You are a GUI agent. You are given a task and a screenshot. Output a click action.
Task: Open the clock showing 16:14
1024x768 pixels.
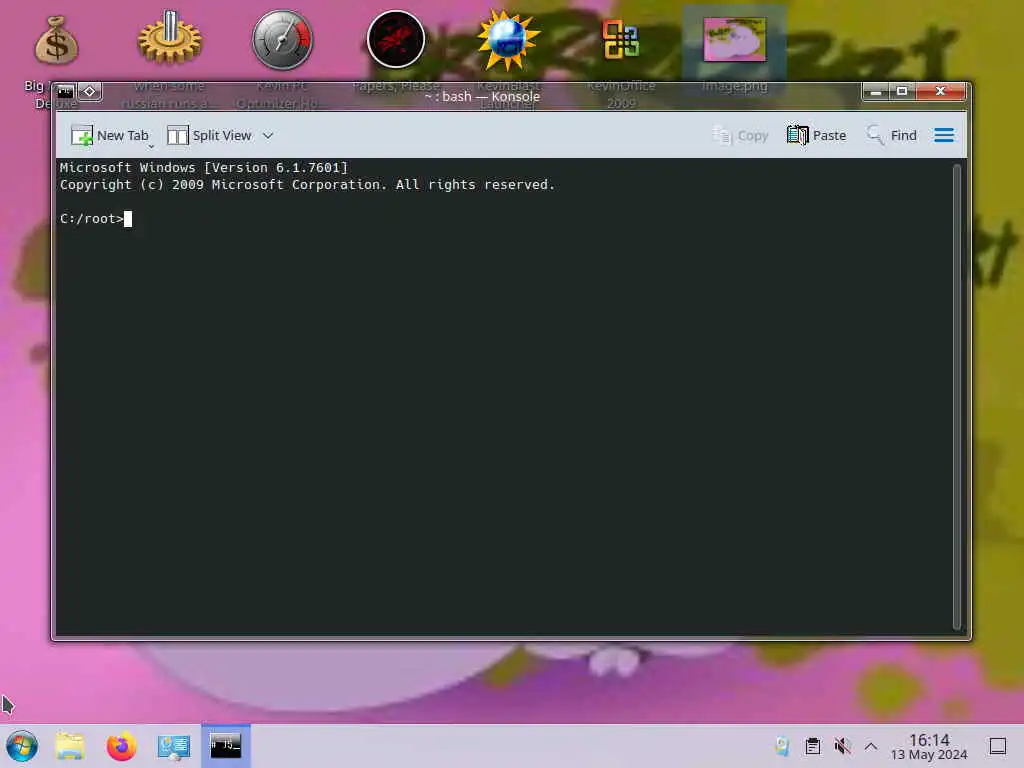tap(929, 746)
